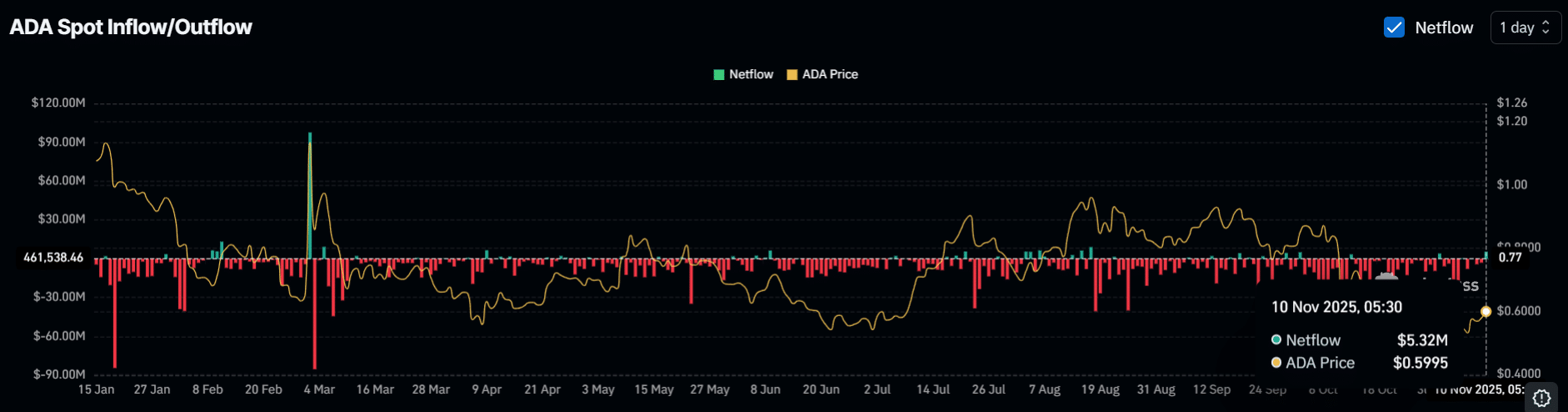The height and width of the screenshot is (412, 1568).
Task: Click the tooltip Netflow value $5.32M
Action: 1422,340
